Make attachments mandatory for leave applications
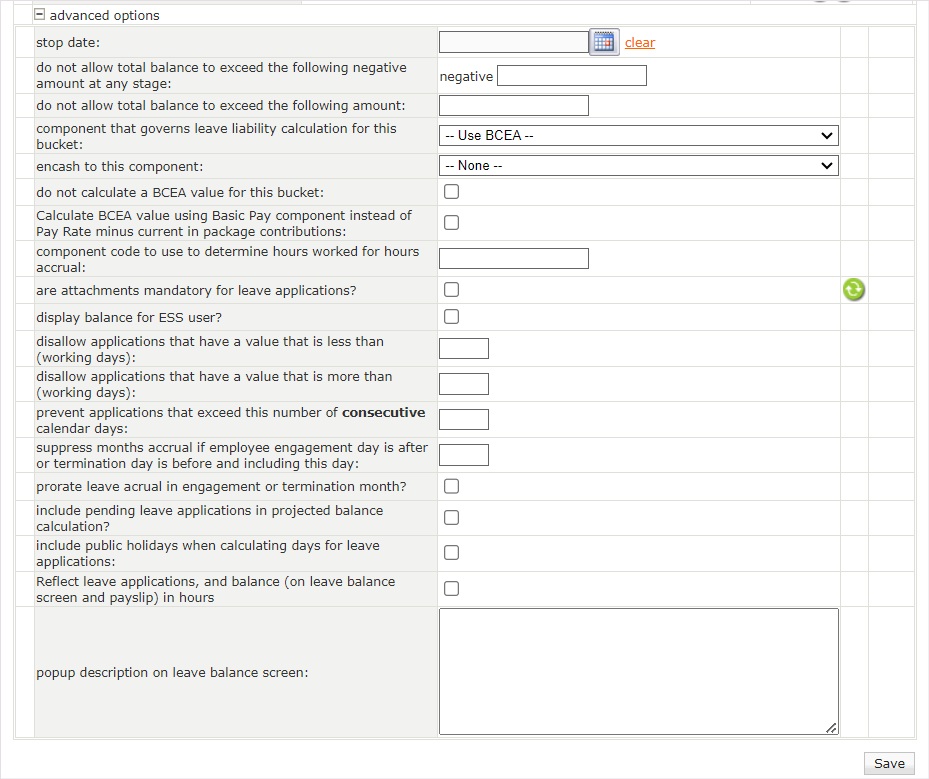929x779 pixels. point(452,290)
